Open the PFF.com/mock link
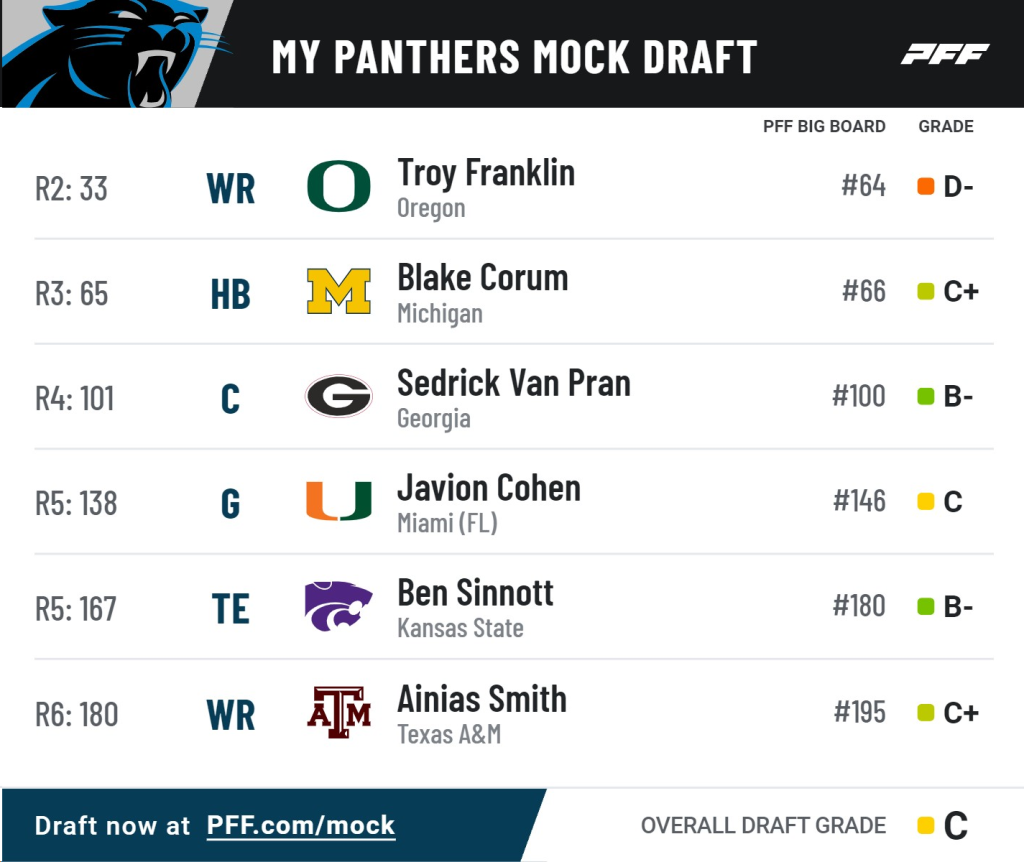1024x862 pixels. point(301,825)
